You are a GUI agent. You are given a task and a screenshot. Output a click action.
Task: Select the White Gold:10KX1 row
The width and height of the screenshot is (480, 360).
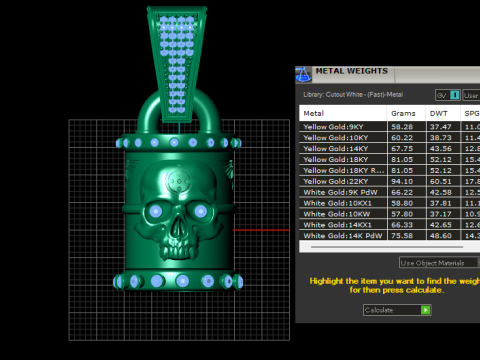point(390,203)
